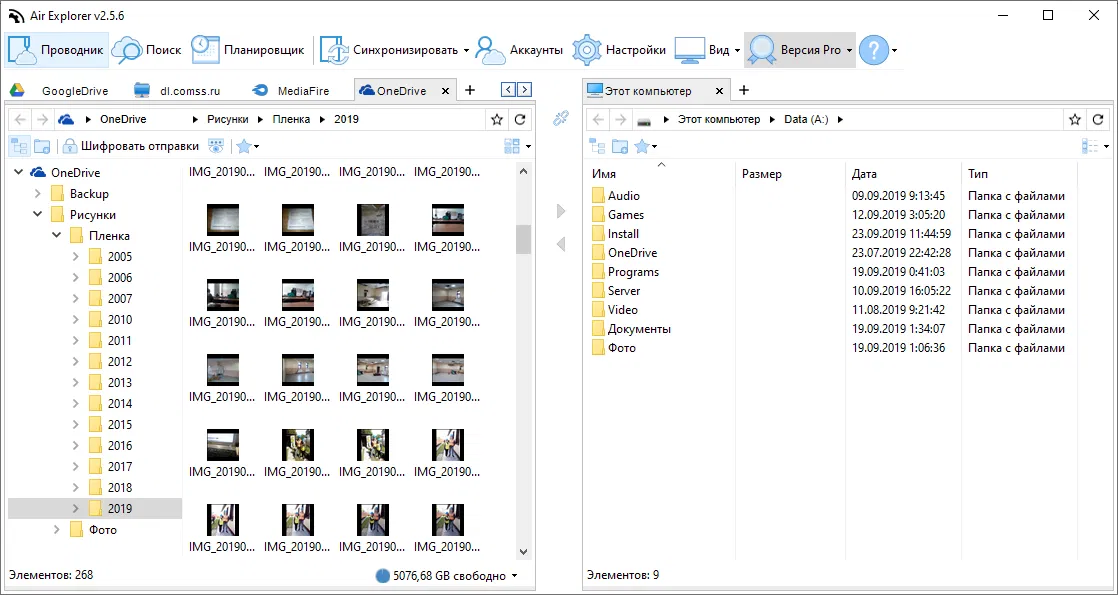Image resolution: width=1118 pixels, height=595 pixels.
Task: Open the Поиск search tool
Action: (x=148, y=50)
